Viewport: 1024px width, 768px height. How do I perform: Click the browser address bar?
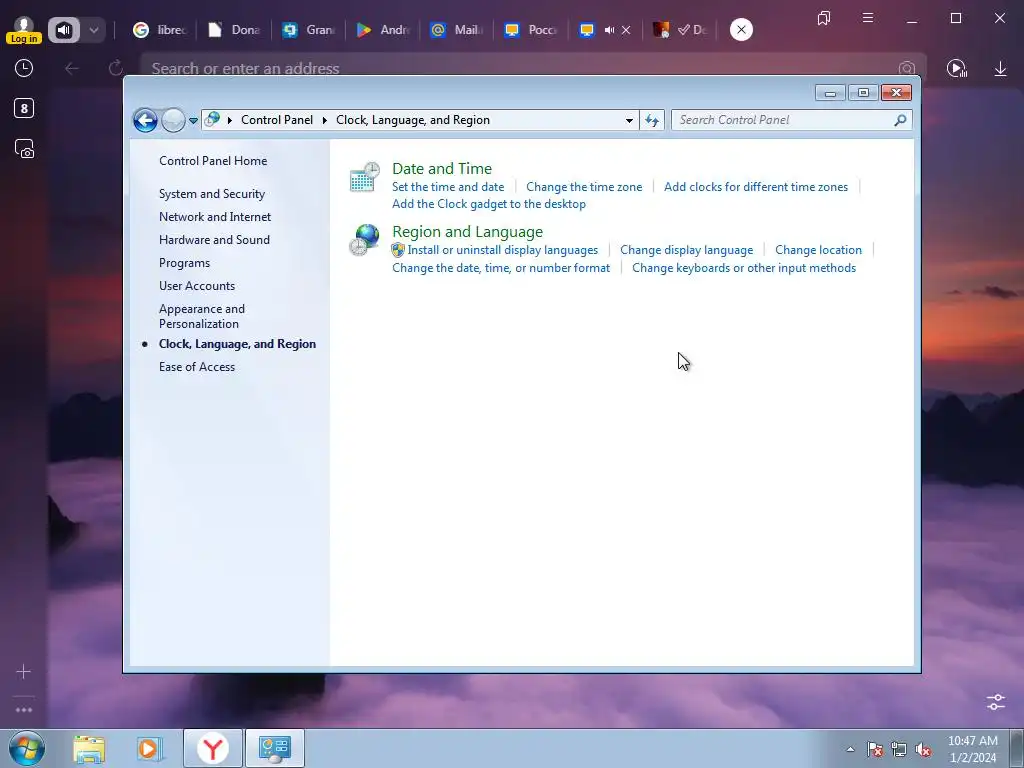coord(522,68)
